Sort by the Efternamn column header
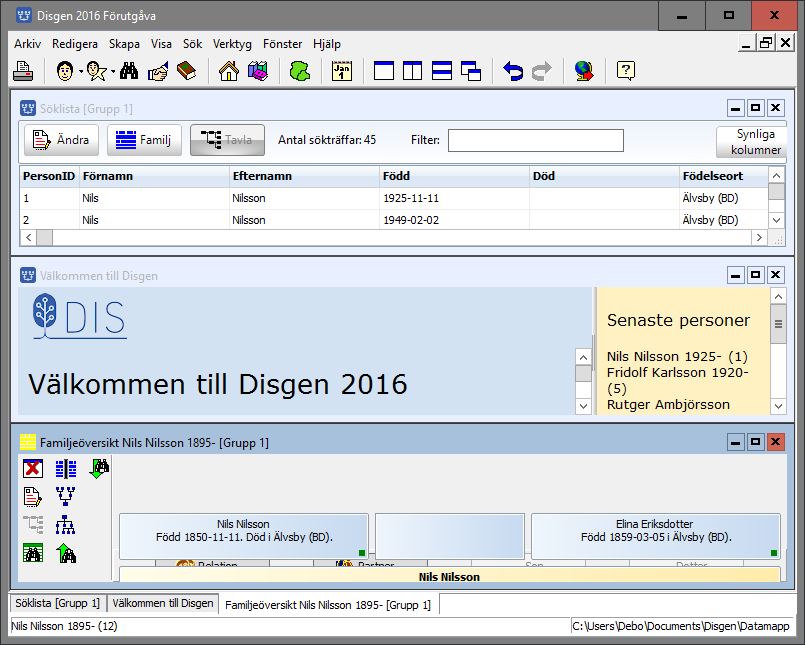The height and width of the screenshot is (645, 805). 304,176
